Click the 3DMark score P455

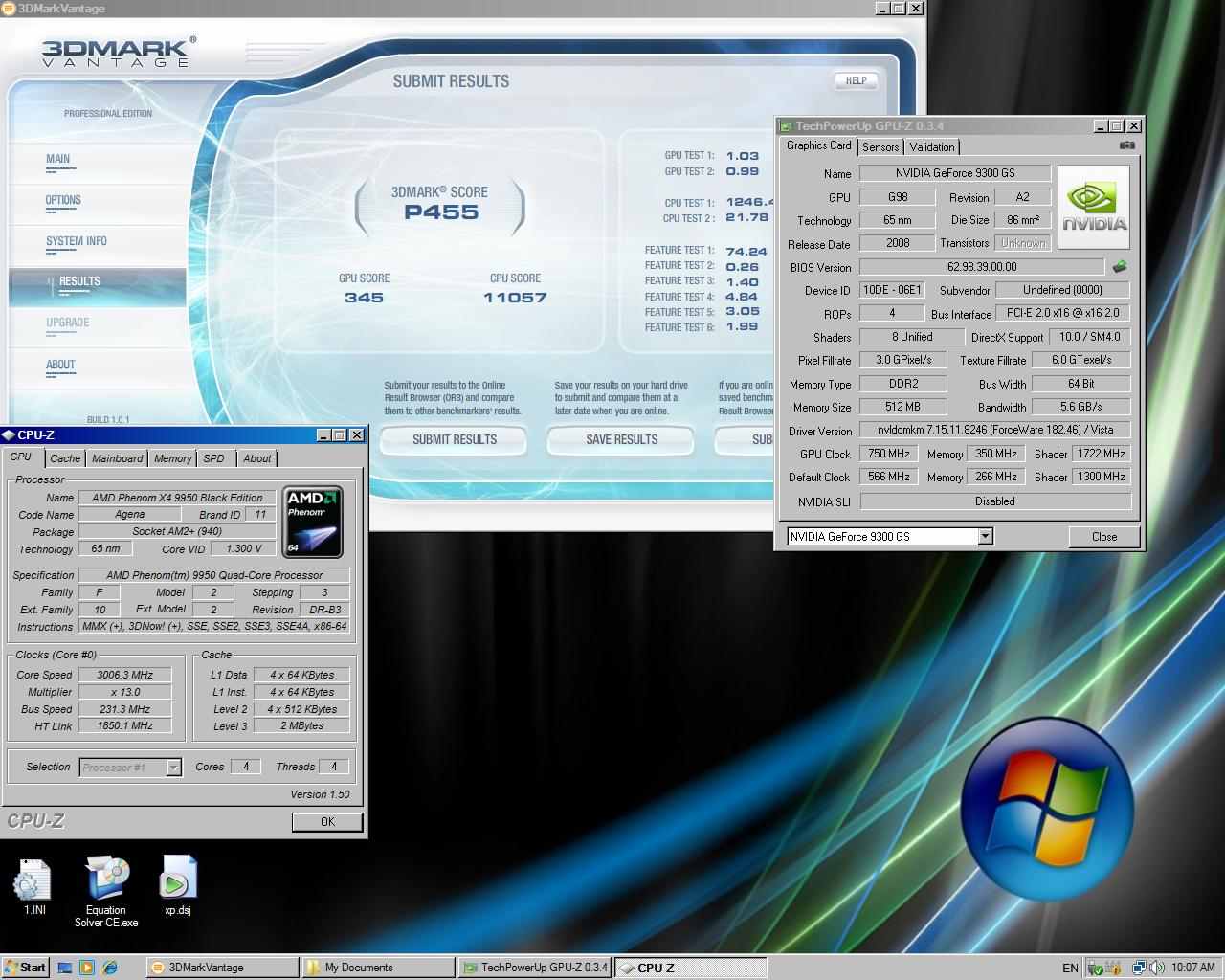coord(440,212)
